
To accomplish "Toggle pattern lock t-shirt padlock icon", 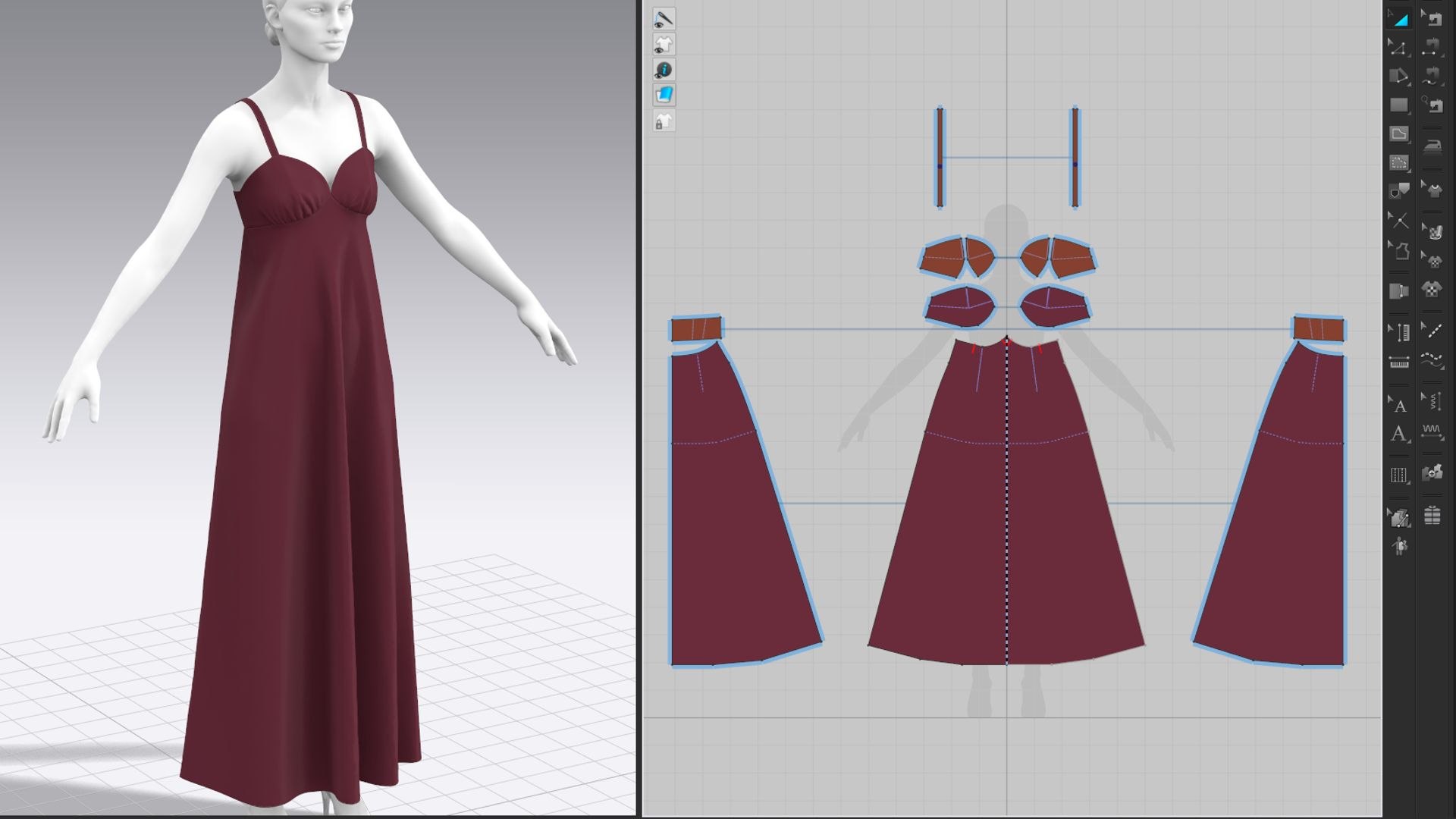I will click(x=664, y=121).
